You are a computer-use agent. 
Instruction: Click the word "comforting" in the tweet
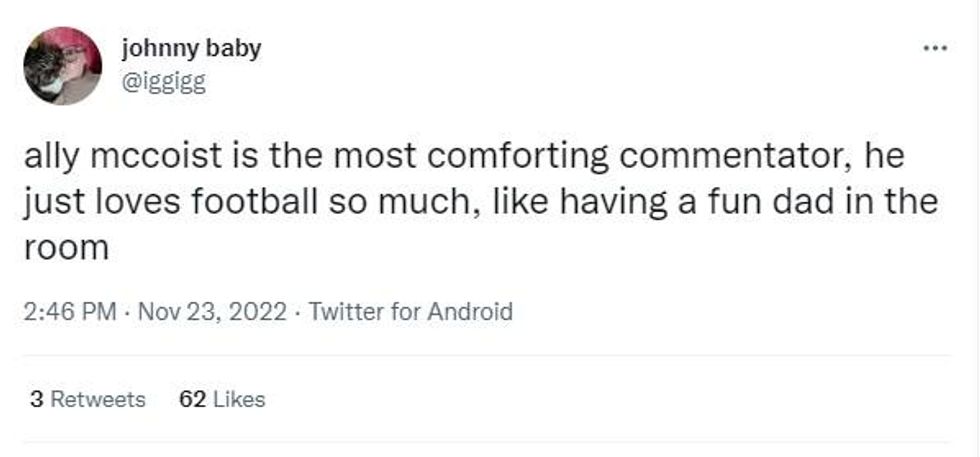coord(515,157)
